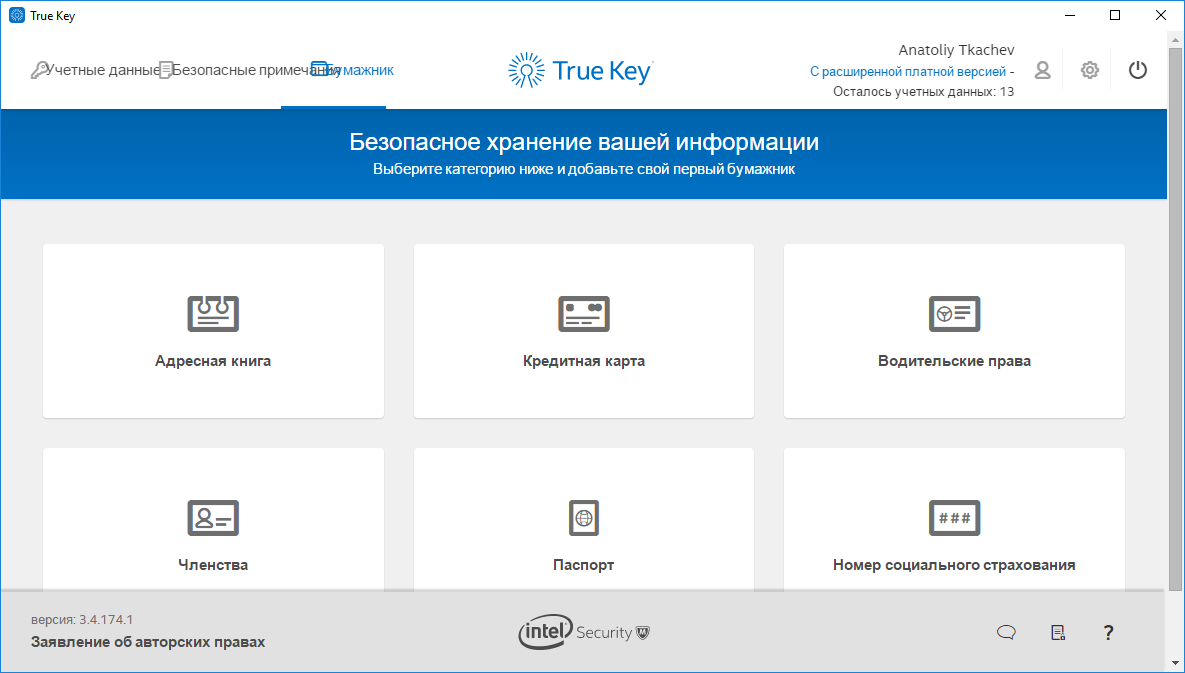Click the device/notes icon in footer
The image size is (1185, 673).
click(x=1057, y=632)
